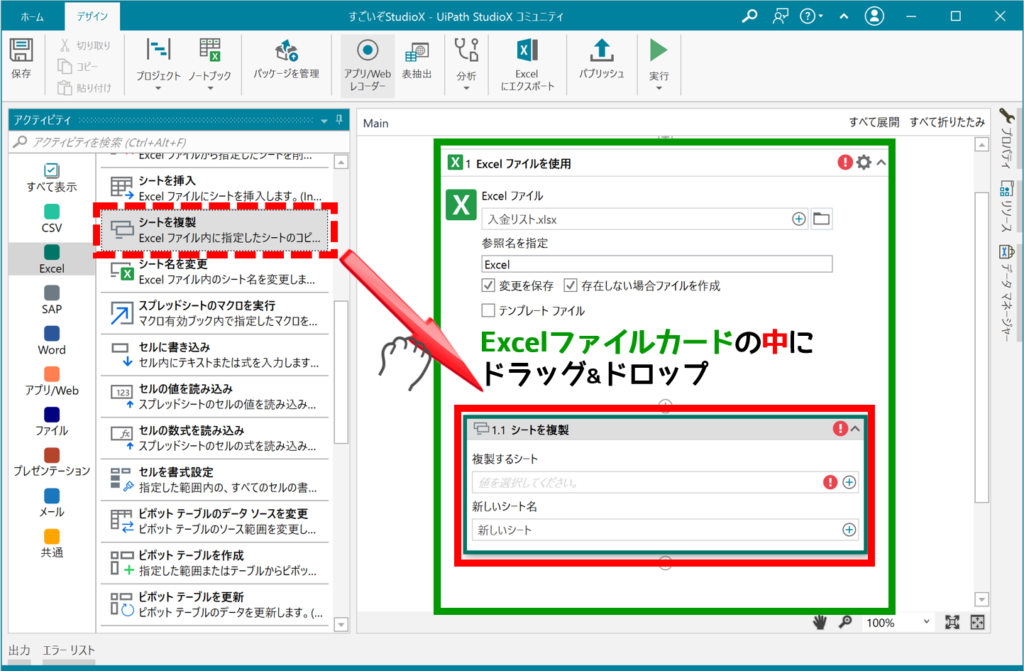Open Manage Packages (パッケージを管理)

(286, 59)
